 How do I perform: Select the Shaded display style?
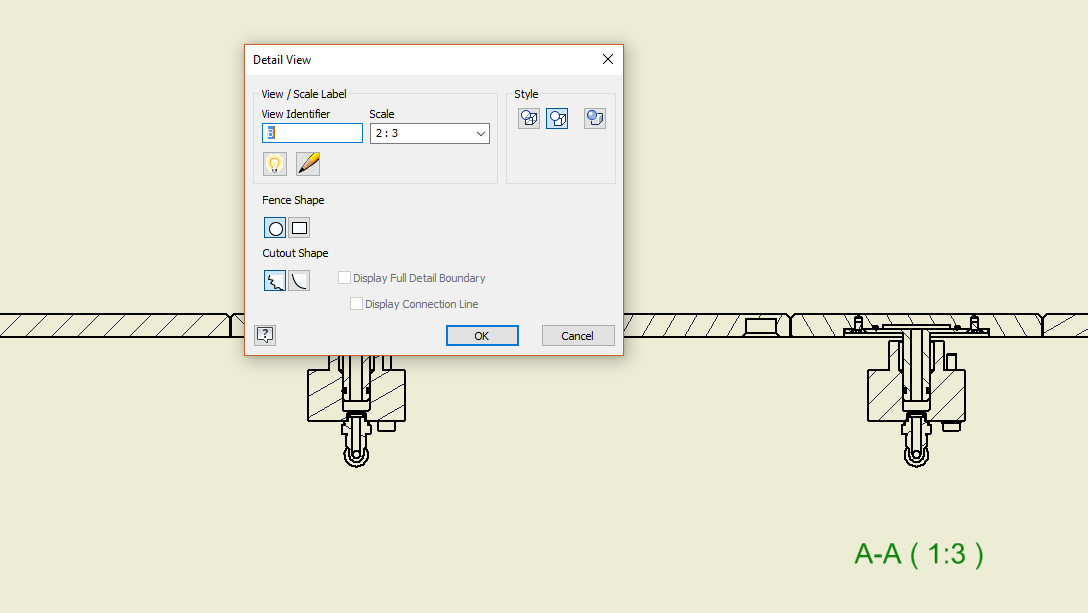coord(595,118)
